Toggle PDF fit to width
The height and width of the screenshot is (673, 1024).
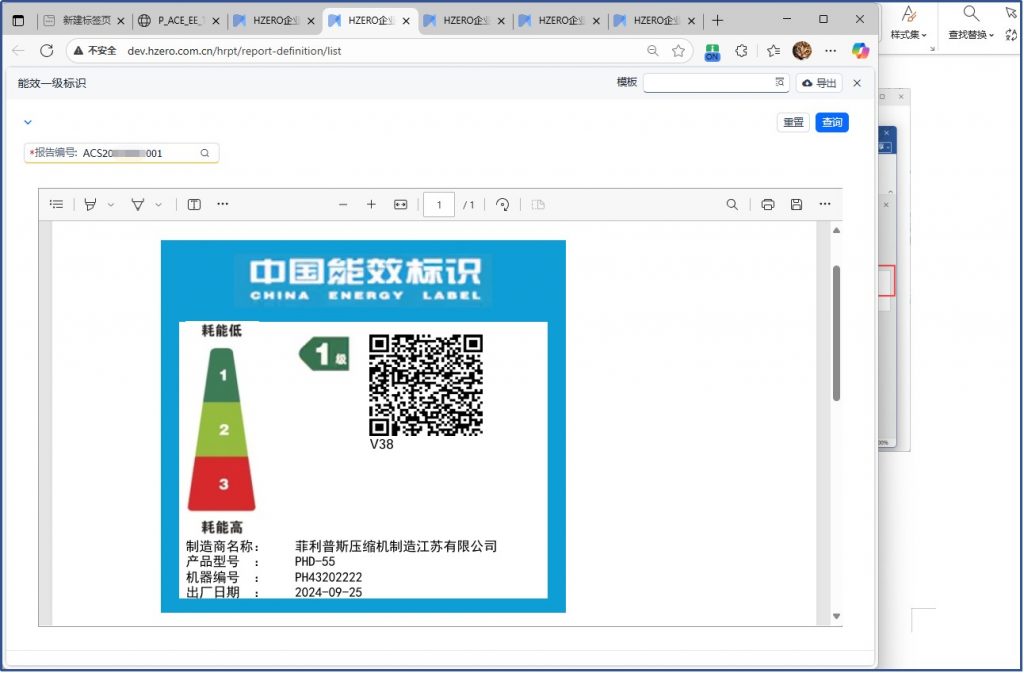click(x=400, y=204)
